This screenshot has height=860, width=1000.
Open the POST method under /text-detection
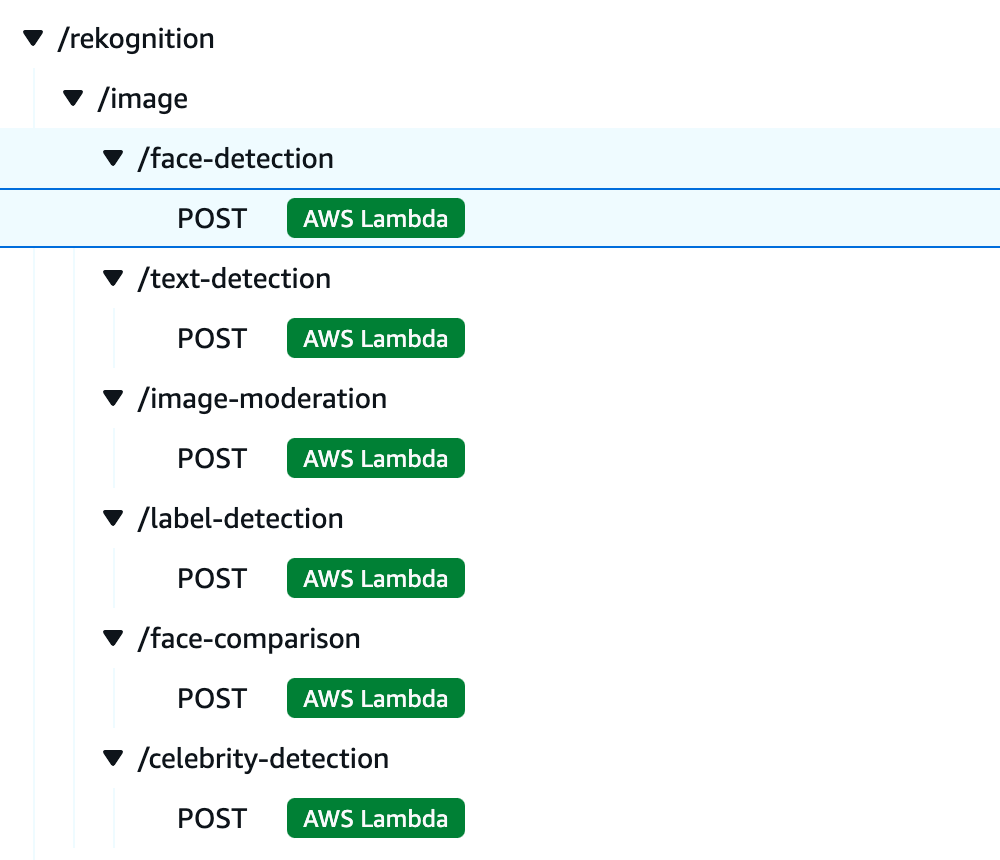click(212, 339)
